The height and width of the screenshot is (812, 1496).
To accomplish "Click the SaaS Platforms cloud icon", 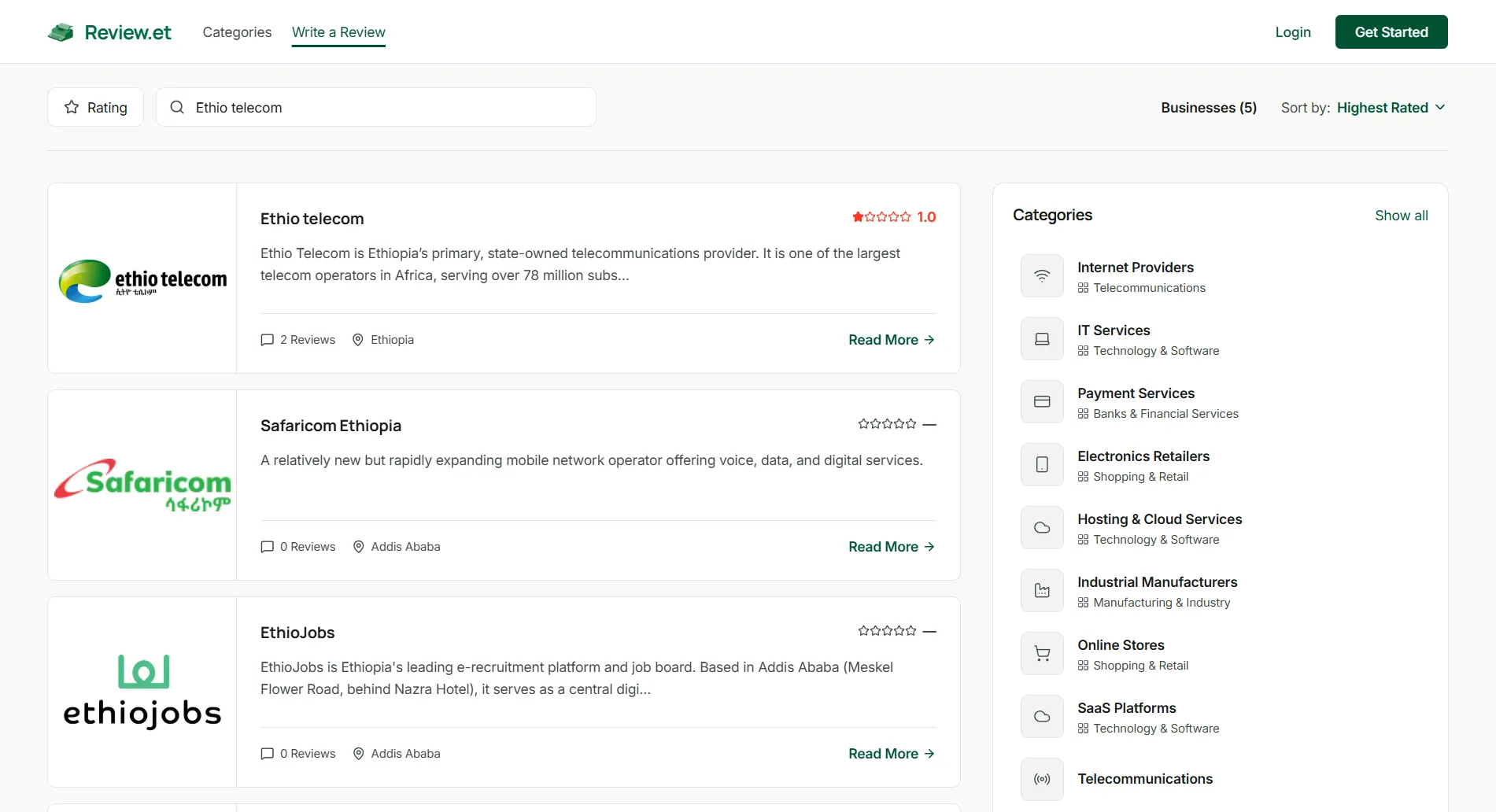I will (x=1042, y=716).
